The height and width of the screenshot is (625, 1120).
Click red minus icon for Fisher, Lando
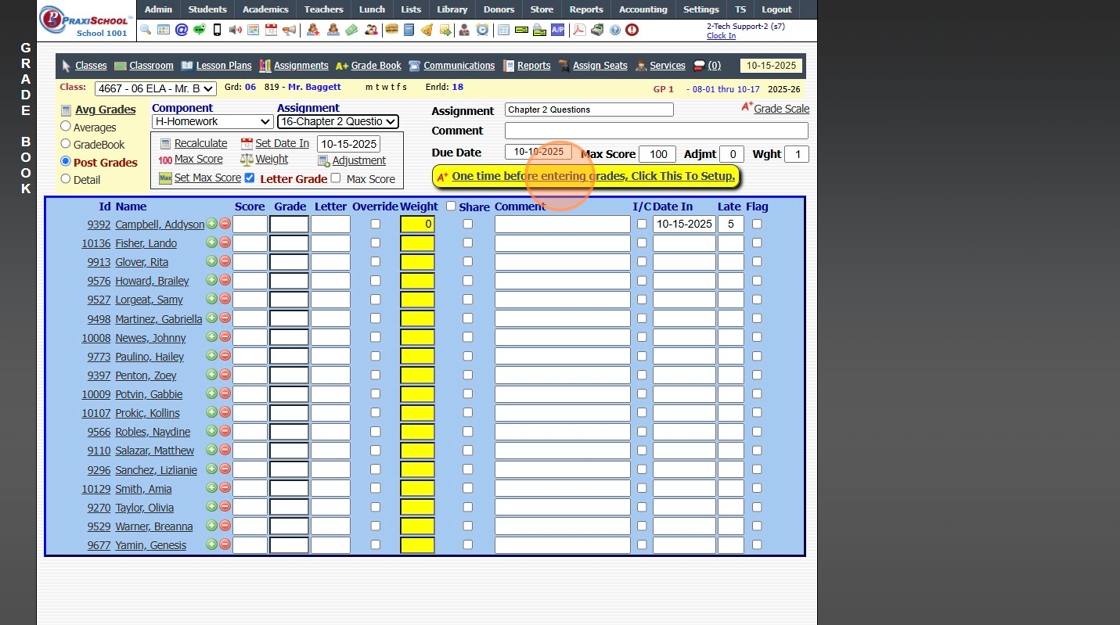[x=225, y=243]
